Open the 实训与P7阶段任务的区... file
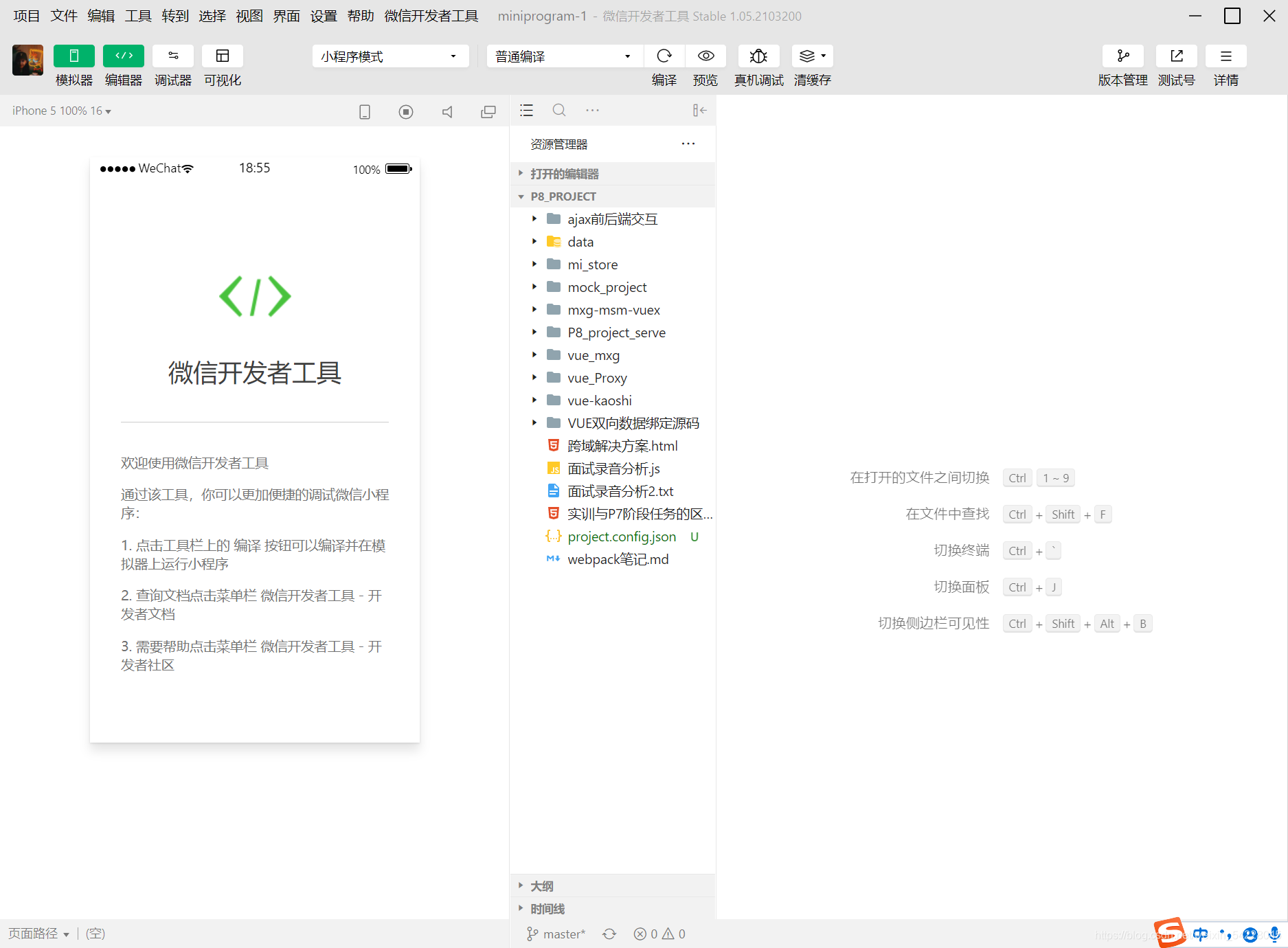The width and height of the screenshot is (1288, 948). pyautogui.click(x=613, y=514)
